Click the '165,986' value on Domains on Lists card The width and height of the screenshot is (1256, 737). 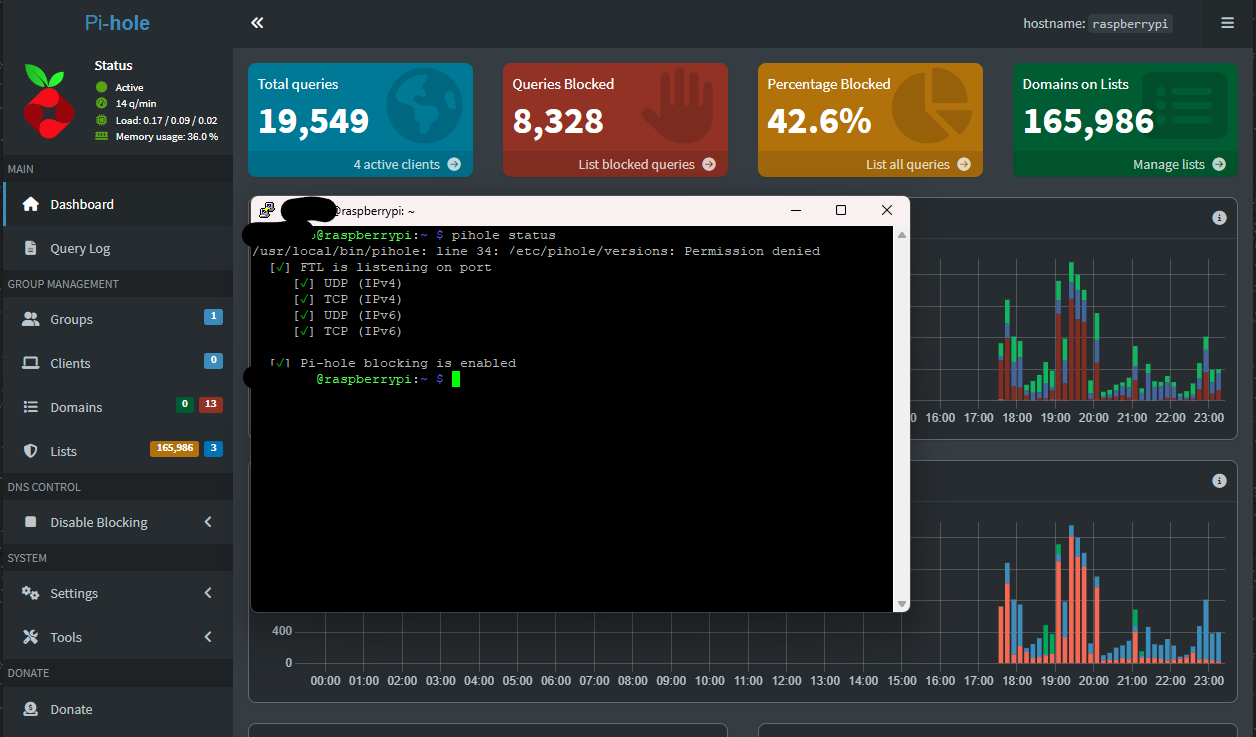(1088, 121)
